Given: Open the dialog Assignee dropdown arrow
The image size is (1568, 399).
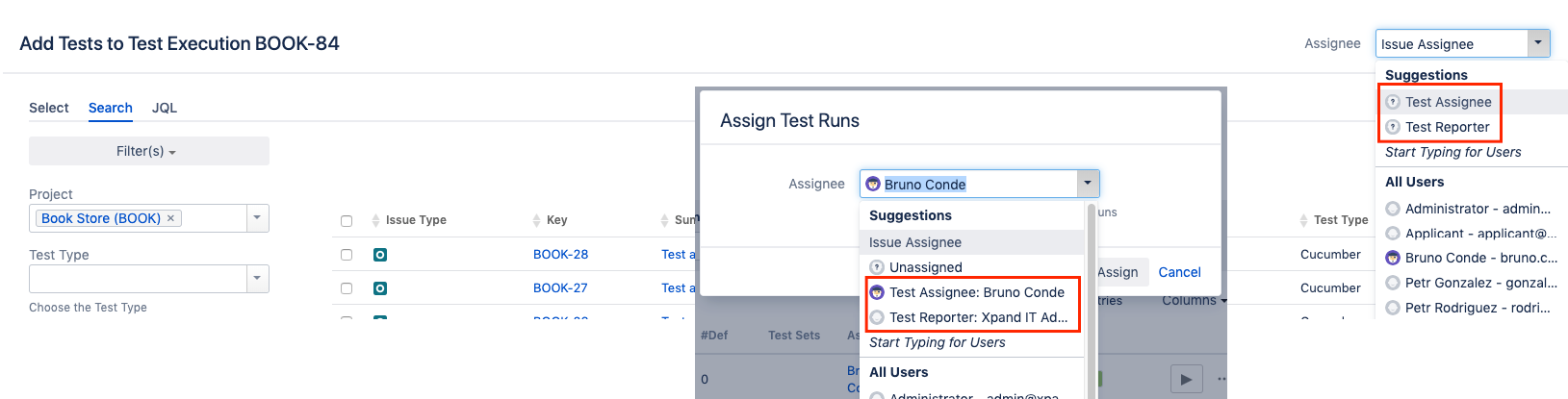Looking at the screenshot, I should (x=1088, y=183).
